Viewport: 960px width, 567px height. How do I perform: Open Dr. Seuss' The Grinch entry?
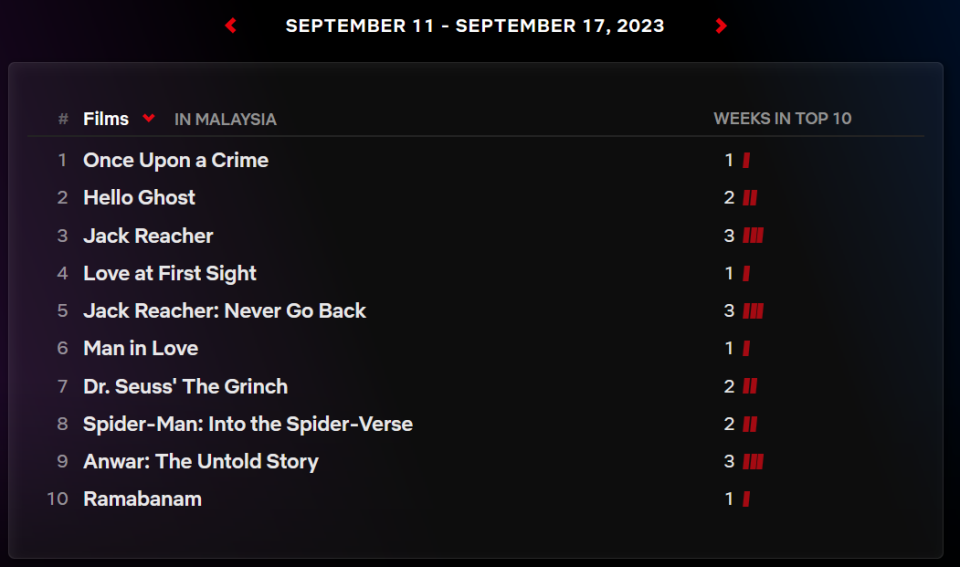click(x=186, y=386)
